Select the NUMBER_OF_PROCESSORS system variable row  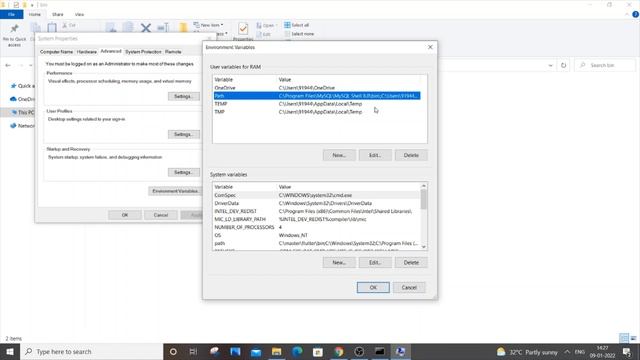coord(317,227)
